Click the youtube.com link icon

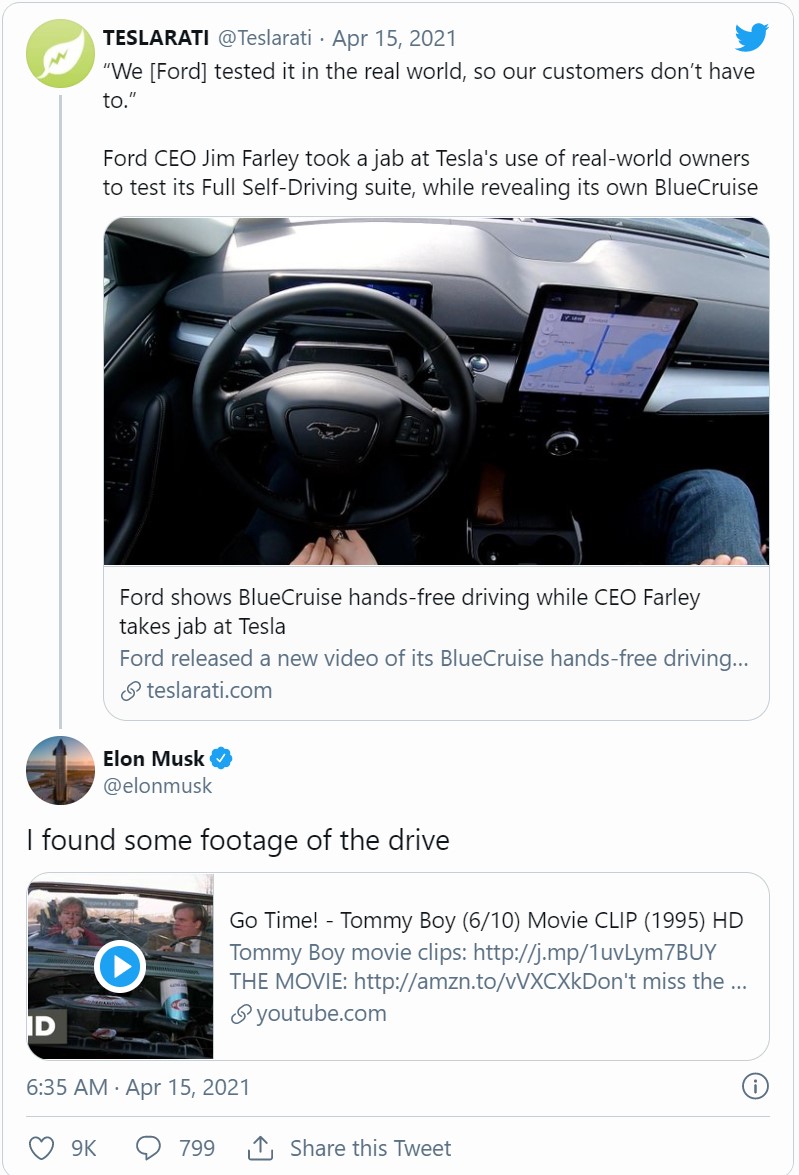(x=241, y=1014)
